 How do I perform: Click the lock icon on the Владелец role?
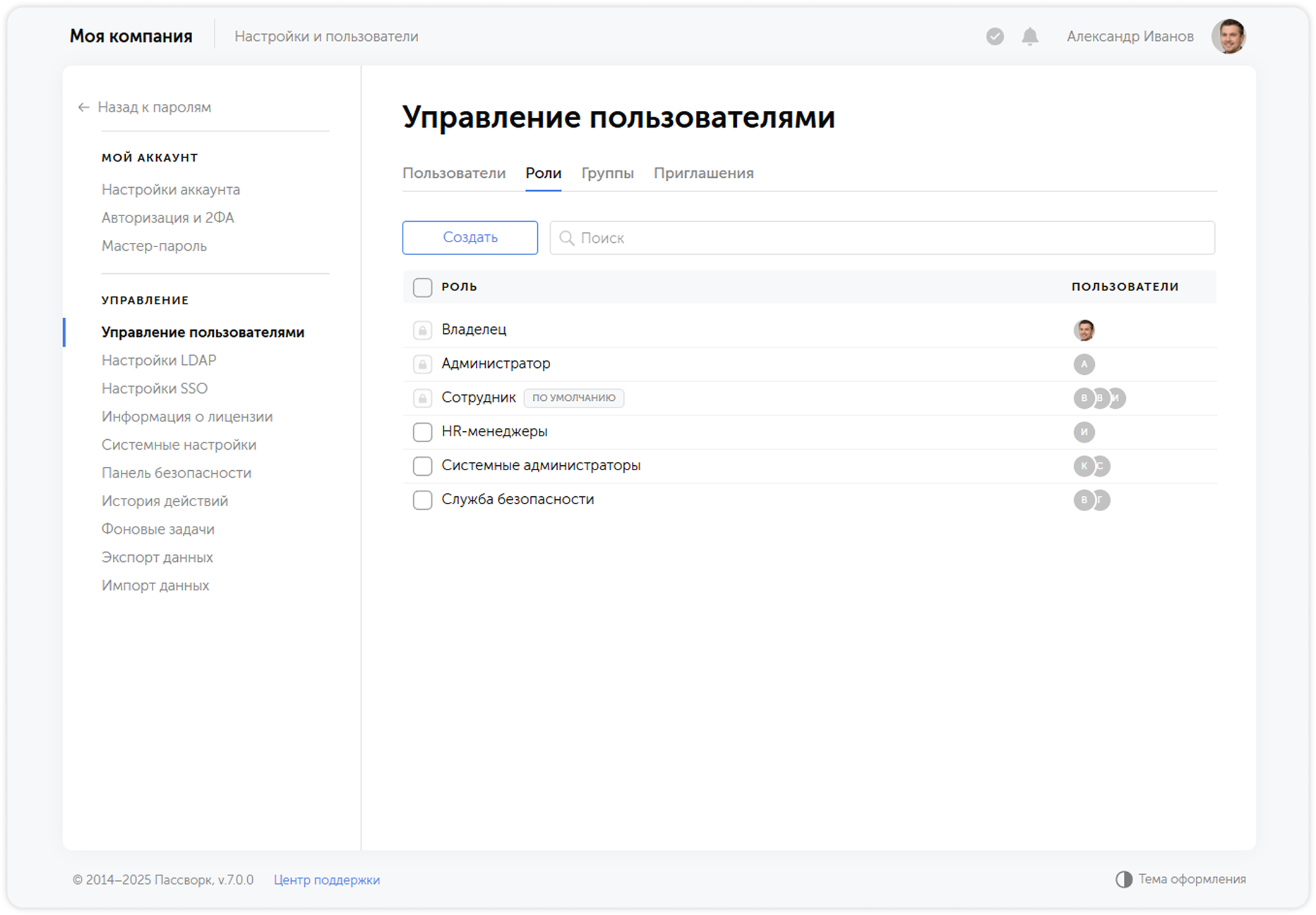coord(422,330)
